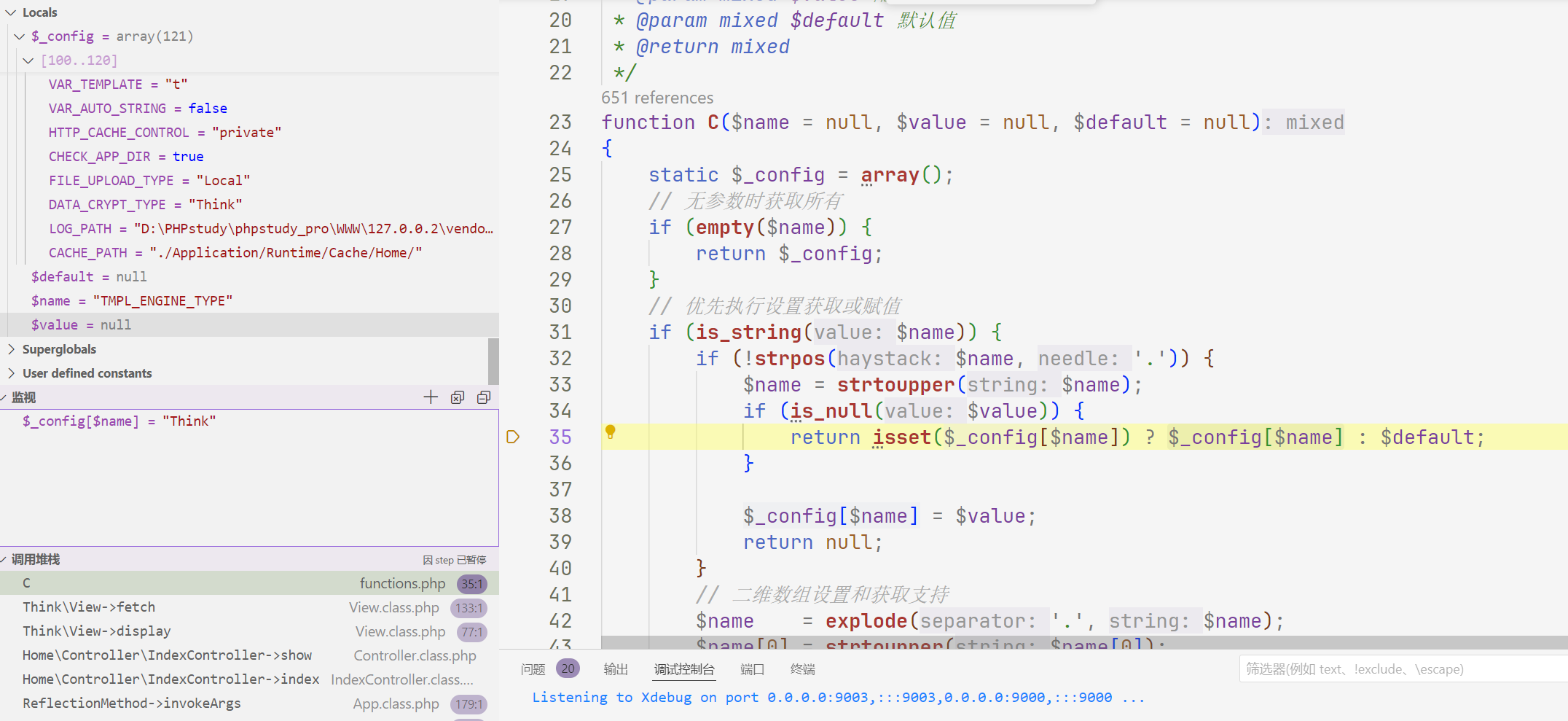
Task: Open the 终端 terminal tab
Action: tap(802, 669)
